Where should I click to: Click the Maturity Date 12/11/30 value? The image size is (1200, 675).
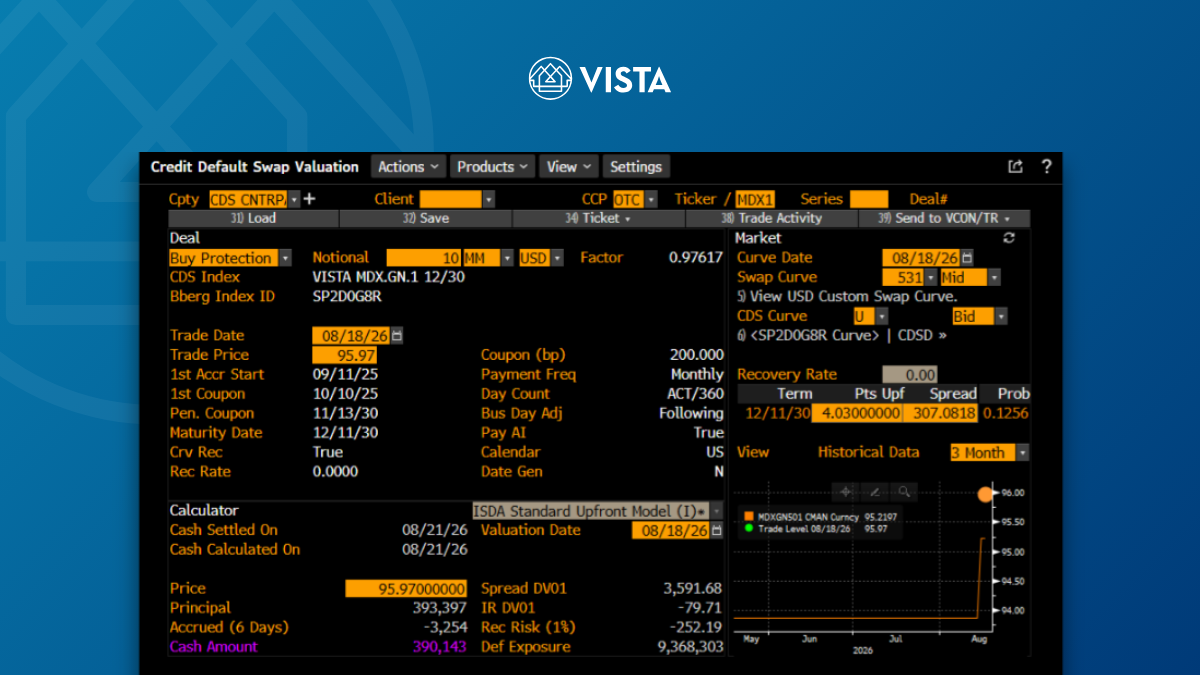click(345, 433)
